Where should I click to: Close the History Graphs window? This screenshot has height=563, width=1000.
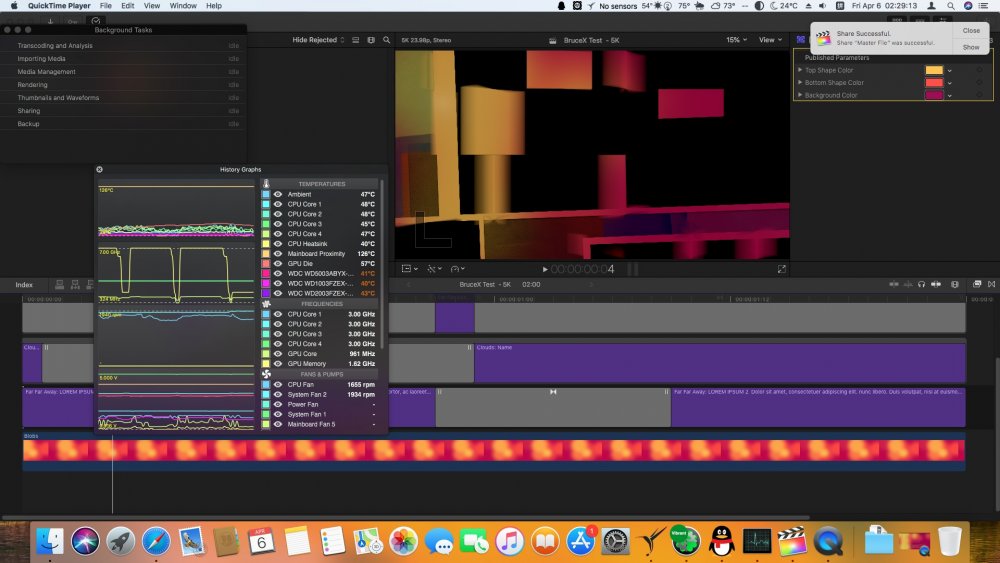(x=99, y=170)
